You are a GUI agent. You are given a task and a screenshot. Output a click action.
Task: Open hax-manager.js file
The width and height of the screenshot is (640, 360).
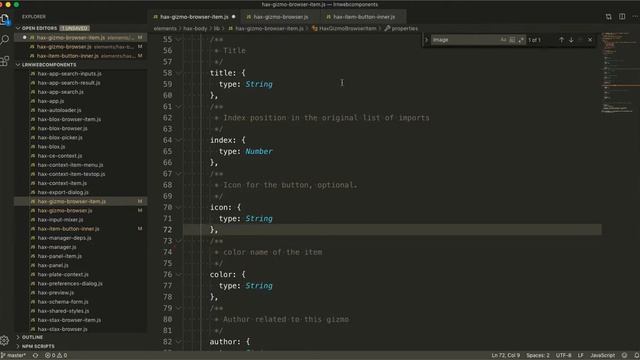tap(57, 247)
